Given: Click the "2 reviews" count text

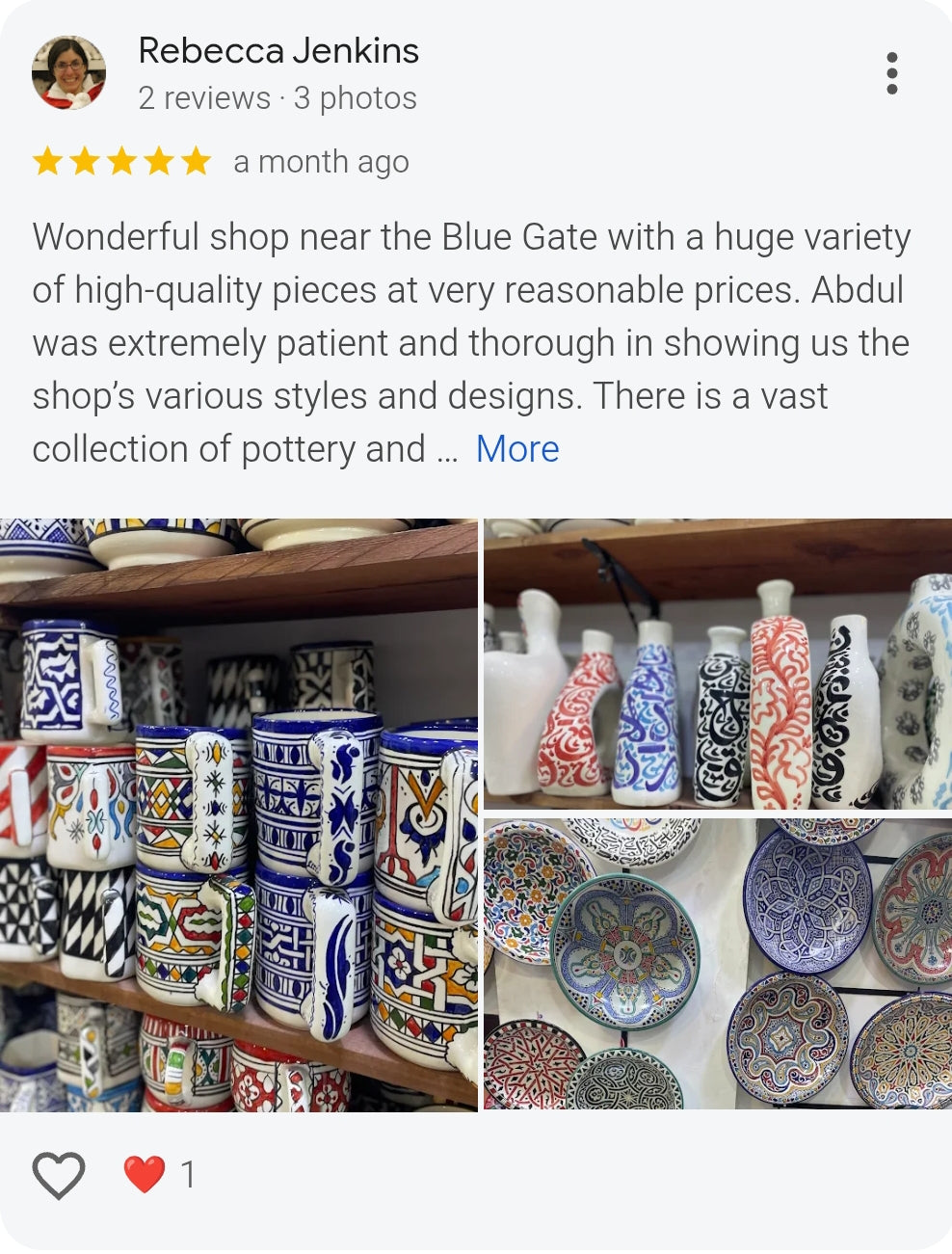Looking at the screenshot, I should click(204, 97).
